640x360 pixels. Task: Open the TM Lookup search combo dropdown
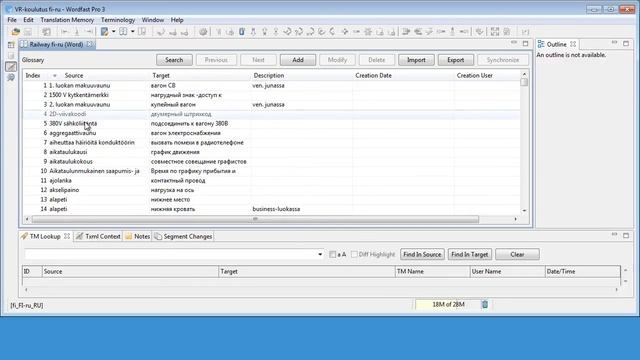coord(320,254)
